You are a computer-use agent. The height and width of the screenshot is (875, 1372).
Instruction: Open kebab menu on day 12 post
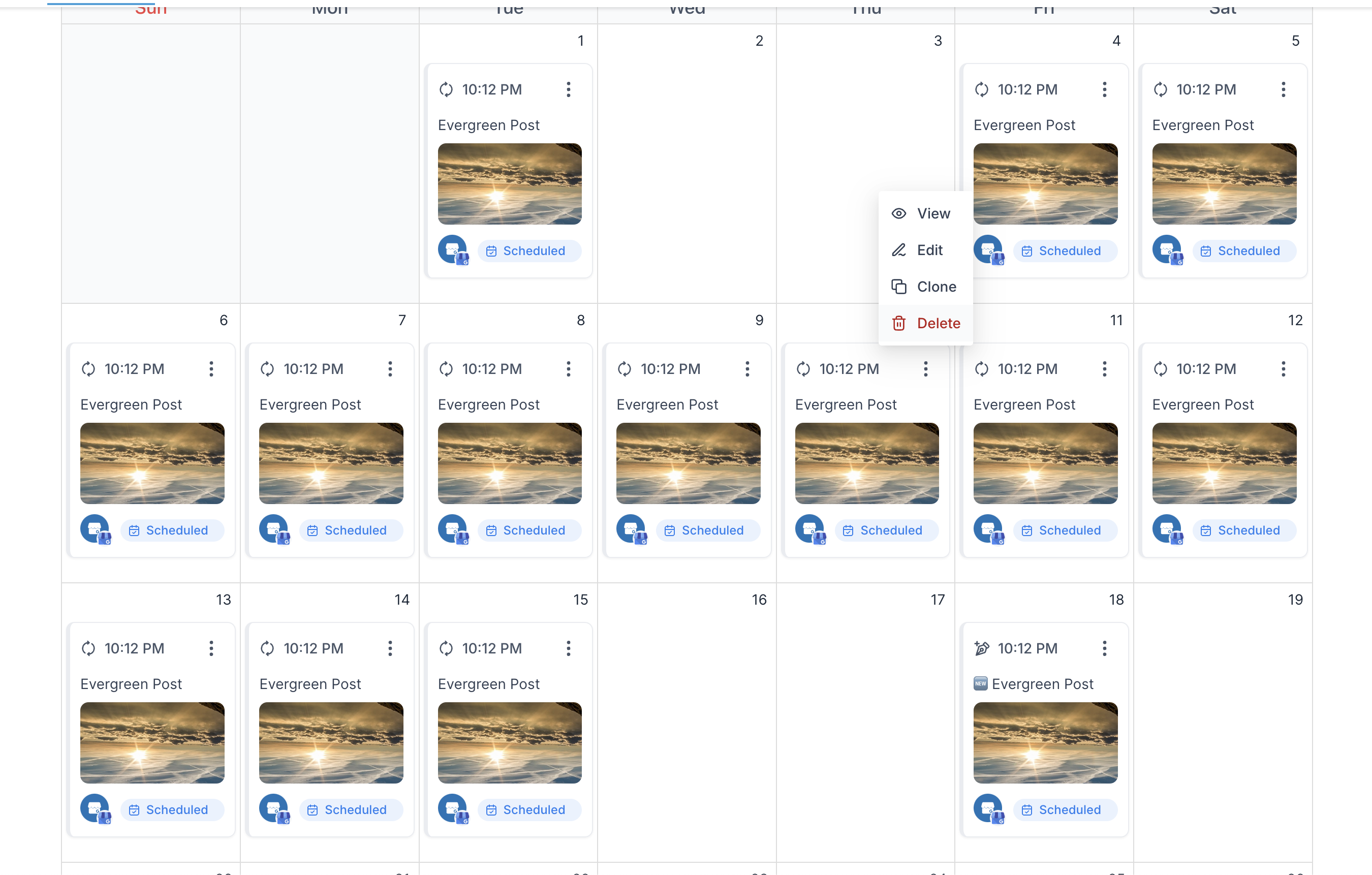tap(1283, 369)
